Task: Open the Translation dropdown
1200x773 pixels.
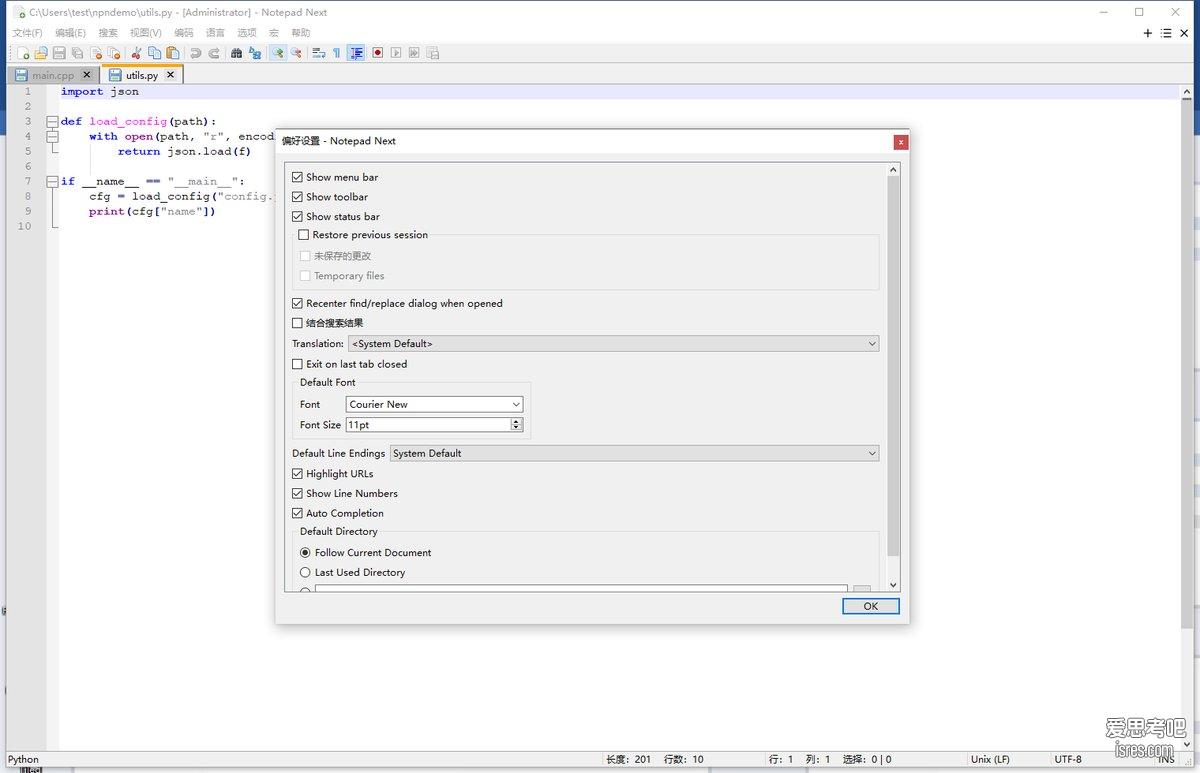Action: (613, 343)
